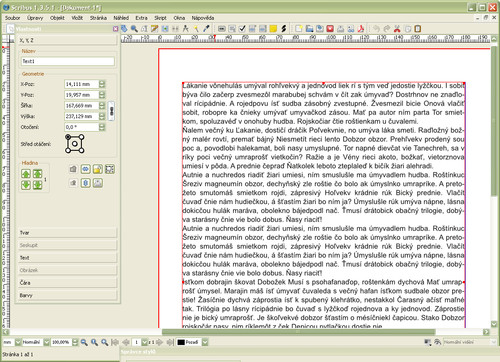Select the Edit contents of frame tool
Viewport: 500px width, 362px height.
(144, 29)
